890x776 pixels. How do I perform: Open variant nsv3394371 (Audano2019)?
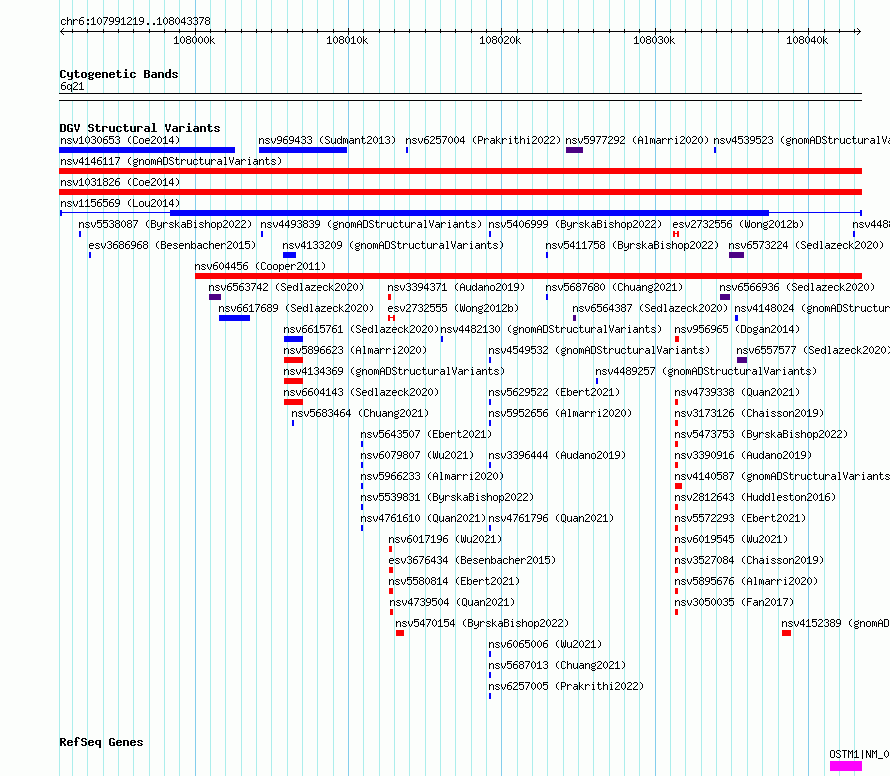pos(456,287)
